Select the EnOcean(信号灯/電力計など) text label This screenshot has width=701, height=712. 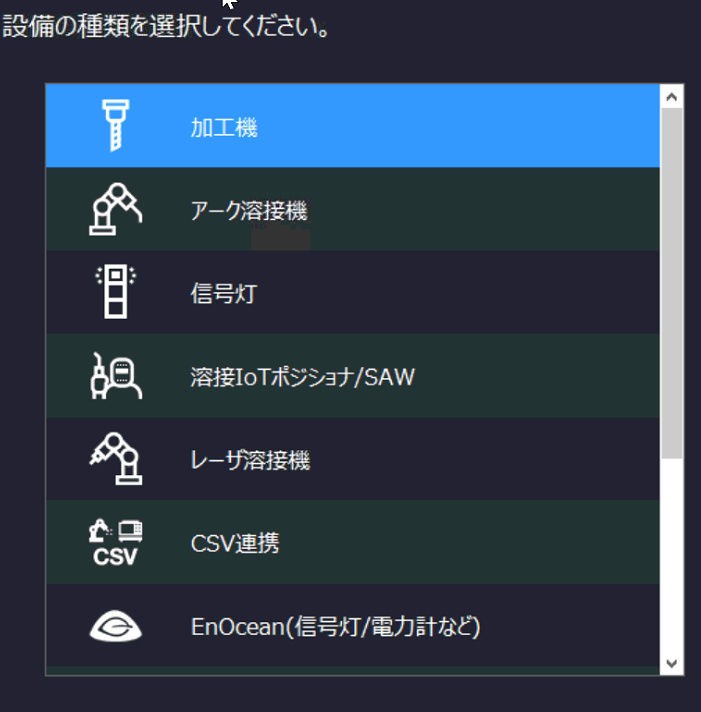[x=336, y=627]
